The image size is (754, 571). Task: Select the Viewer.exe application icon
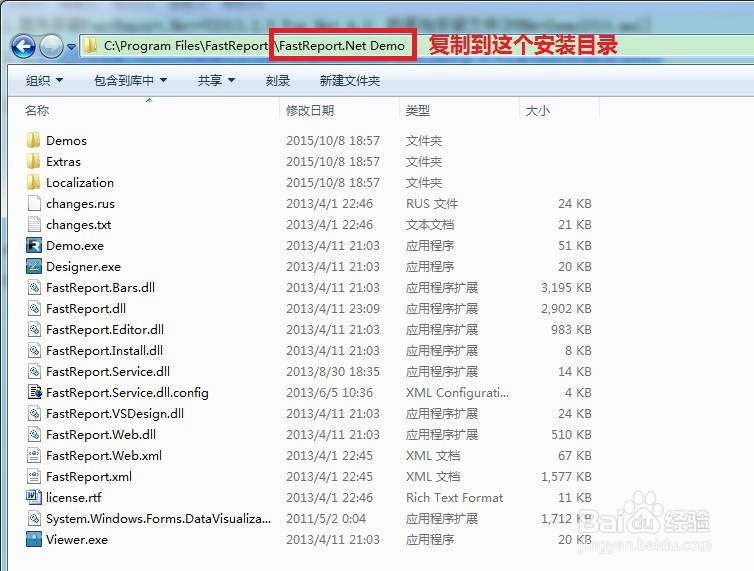point(34,540)
